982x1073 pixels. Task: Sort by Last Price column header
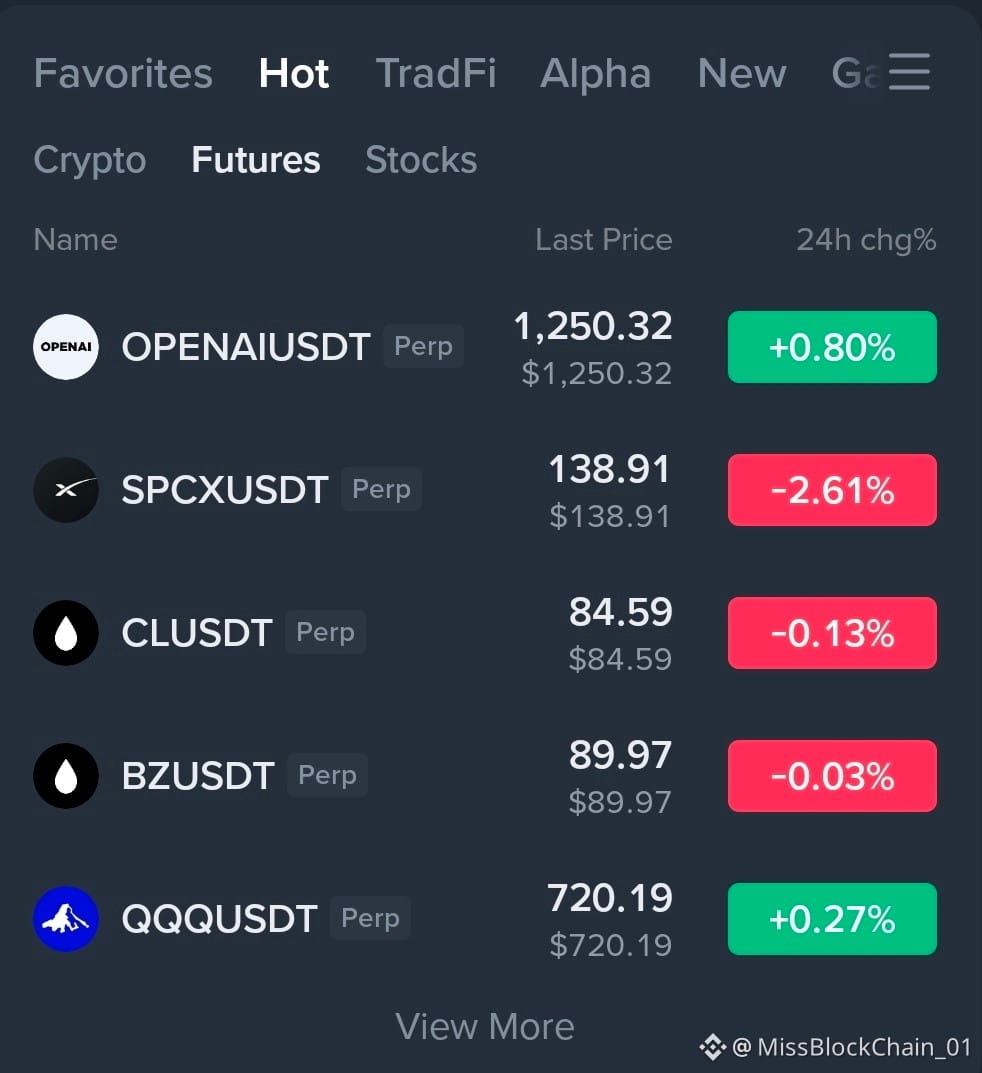pos(604,240)
